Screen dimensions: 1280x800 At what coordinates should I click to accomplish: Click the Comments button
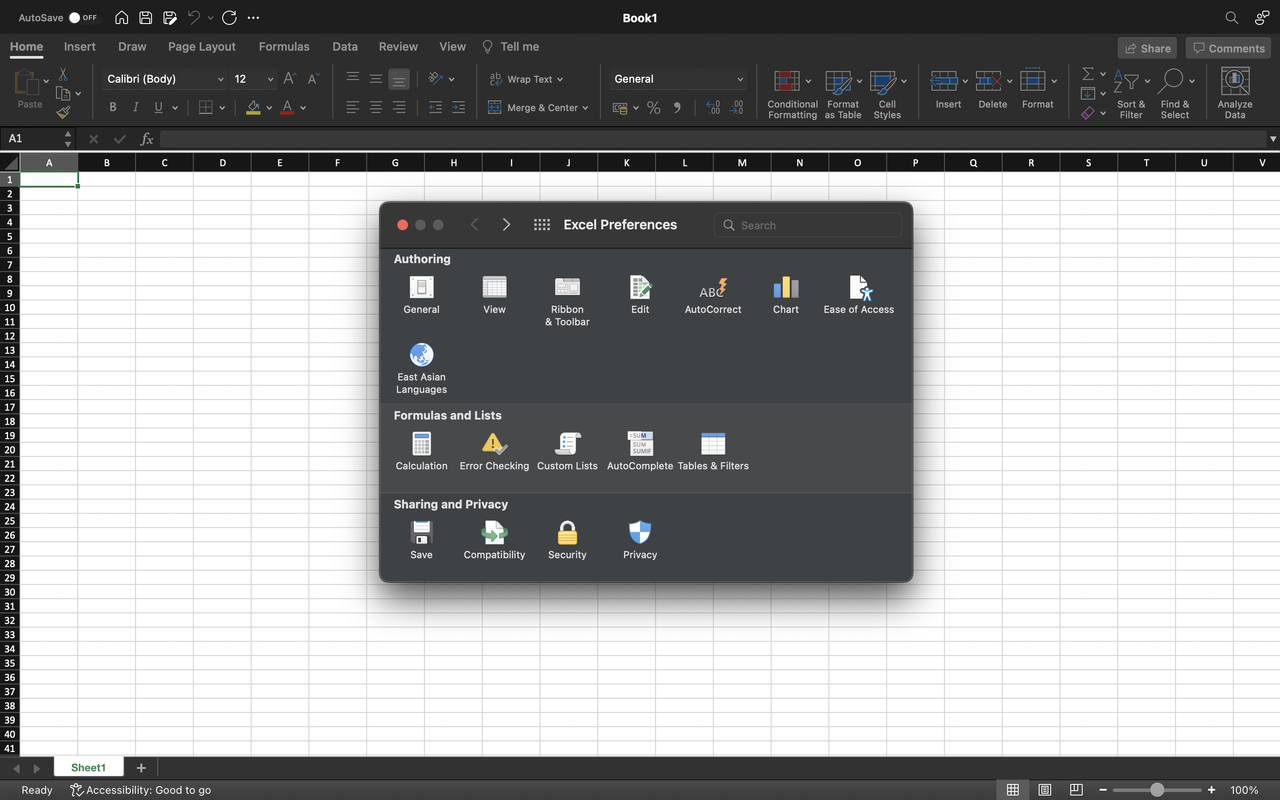click(1228, 48)
